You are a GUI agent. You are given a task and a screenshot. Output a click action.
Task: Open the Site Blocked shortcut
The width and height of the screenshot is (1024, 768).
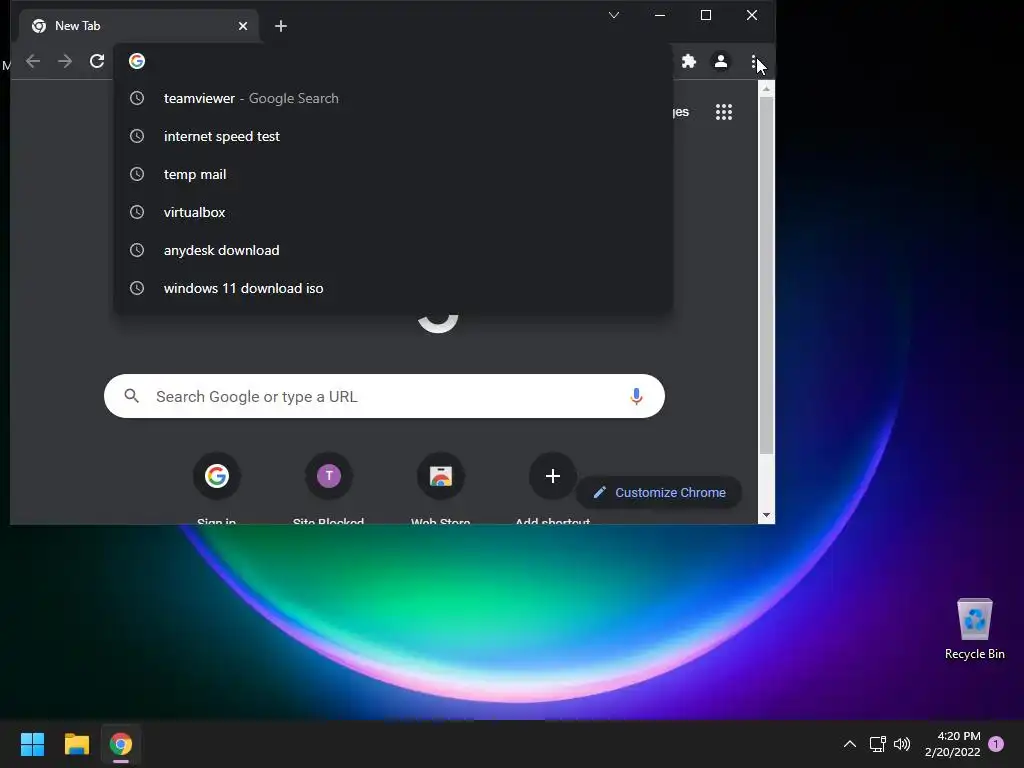tap(328, 476)
